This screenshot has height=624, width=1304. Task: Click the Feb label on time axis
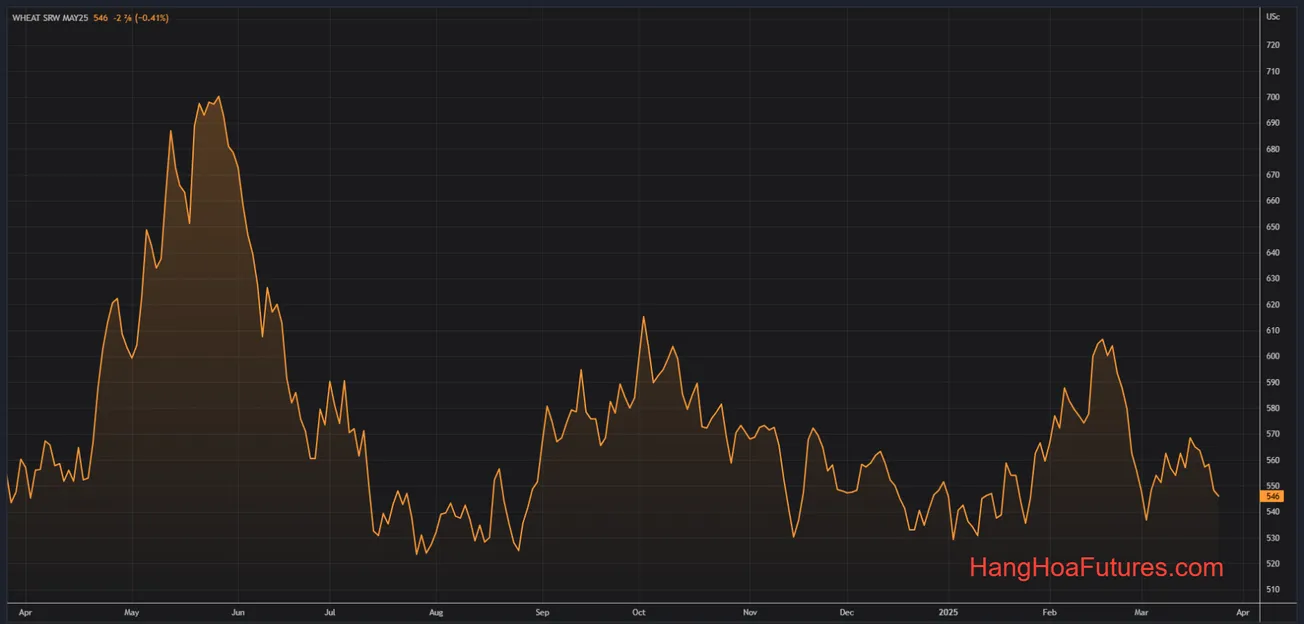pyautogui.click(x=1049, y=611)
